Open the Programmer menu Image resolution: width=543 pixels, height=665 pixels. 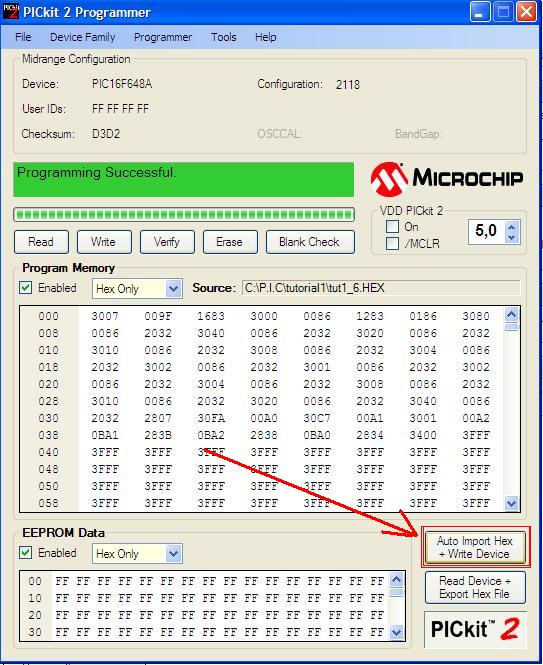tap(163, 37)
